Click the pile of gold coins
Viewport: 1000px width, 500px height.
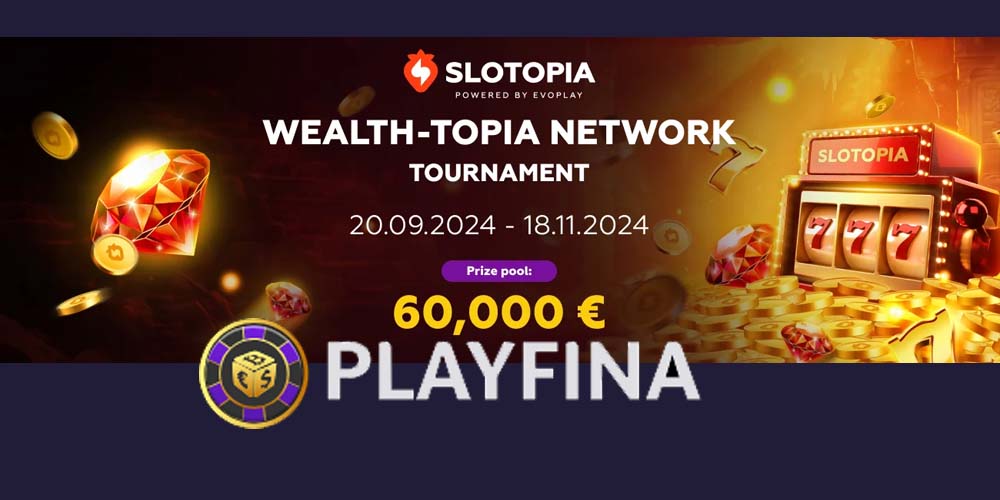829,319
